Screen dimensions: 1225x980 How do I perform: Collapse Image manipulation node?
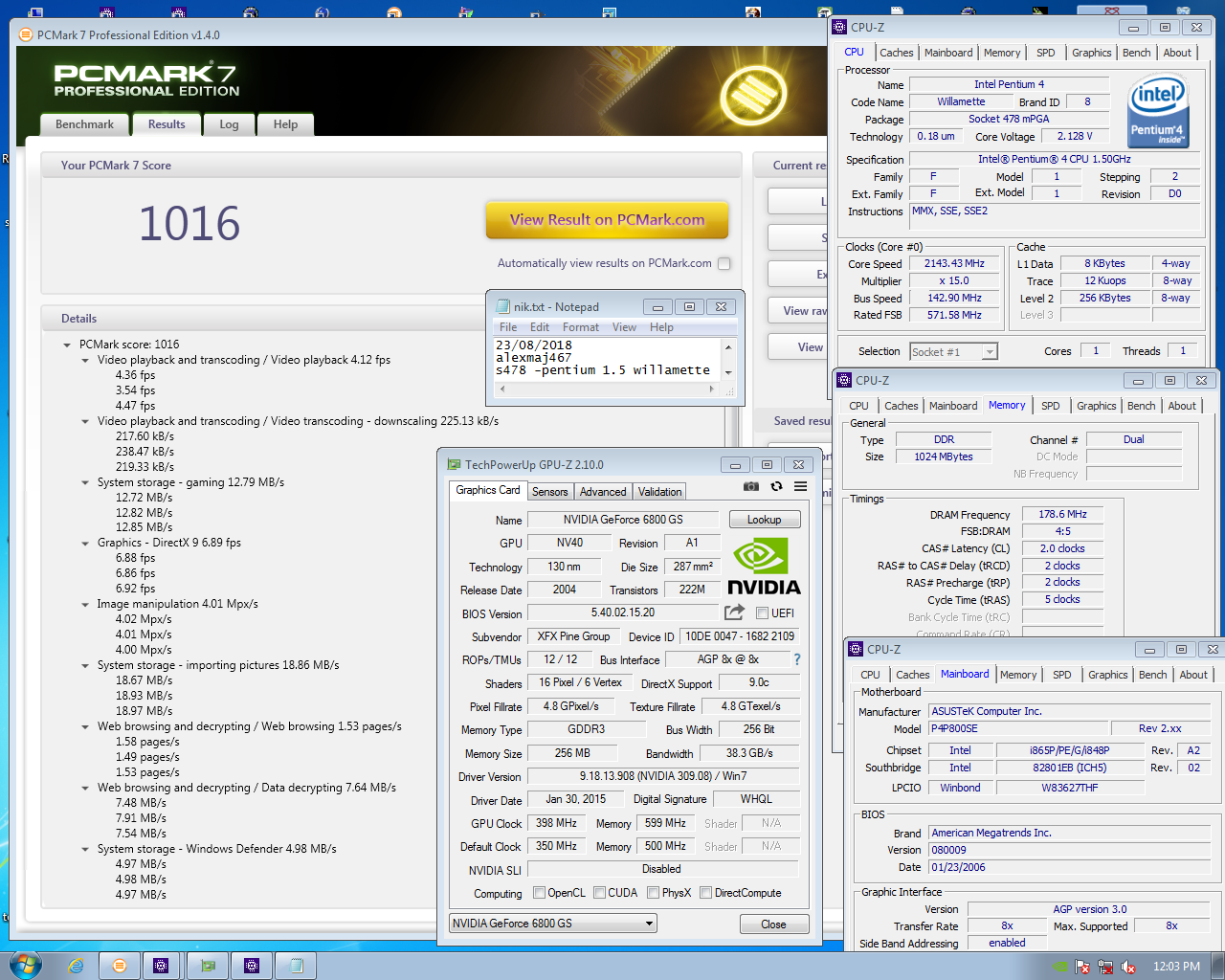85,604
